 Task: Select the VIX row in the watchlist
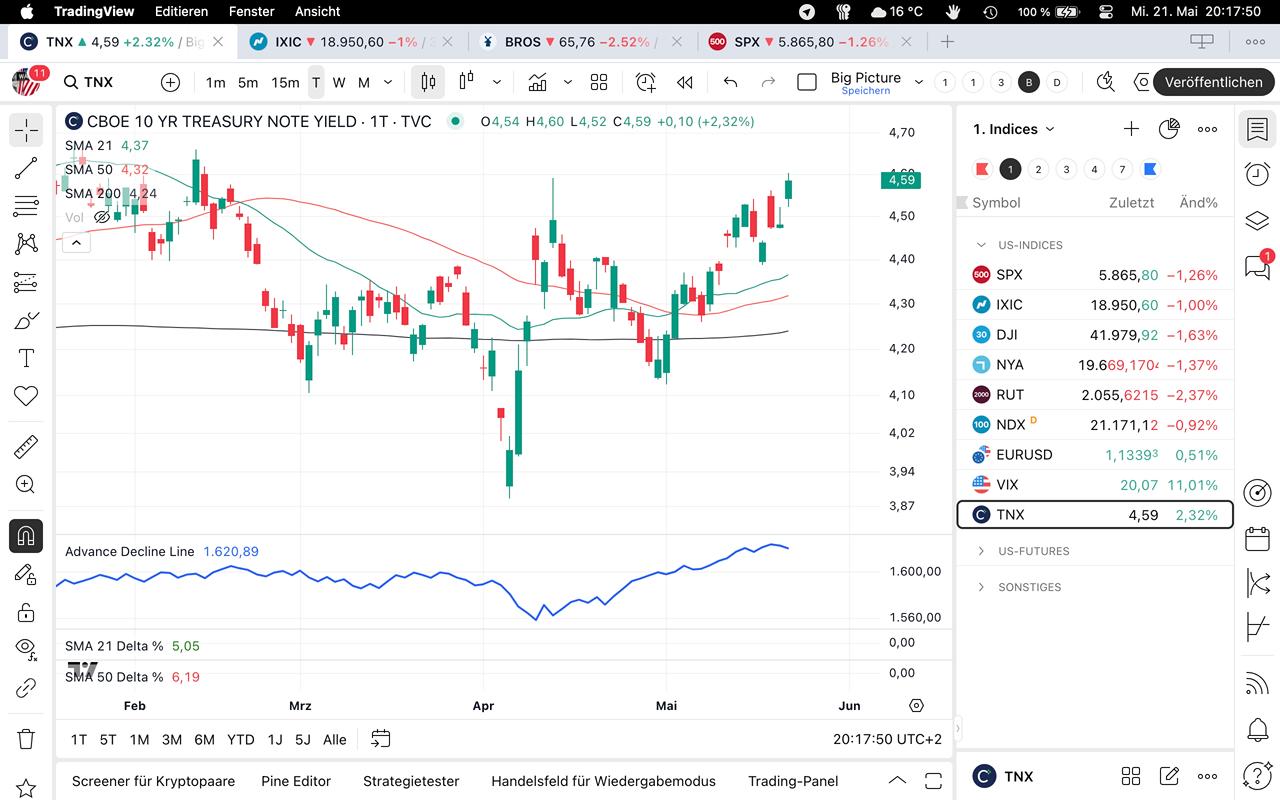tap(1095, 484)
